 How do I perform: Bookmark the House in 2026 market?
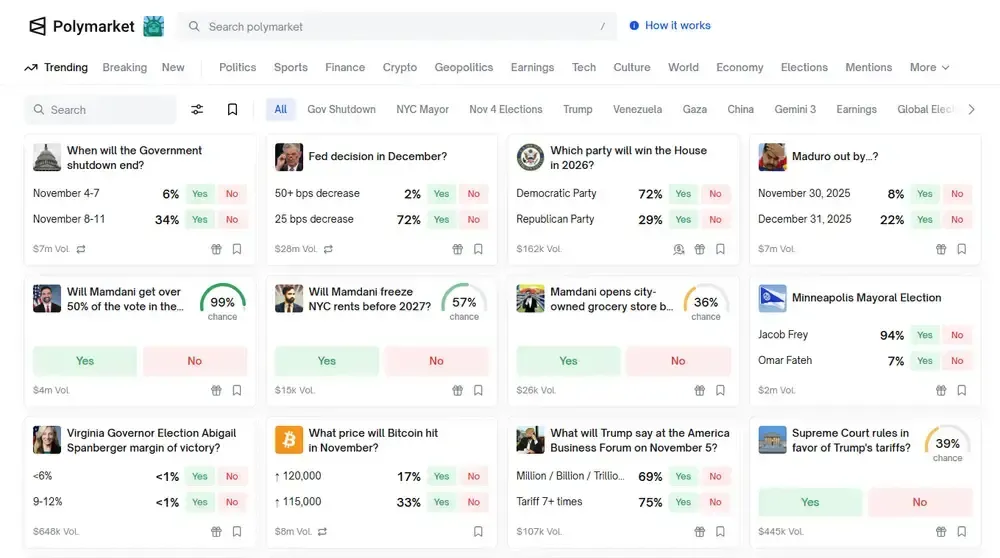pos(720,249)
